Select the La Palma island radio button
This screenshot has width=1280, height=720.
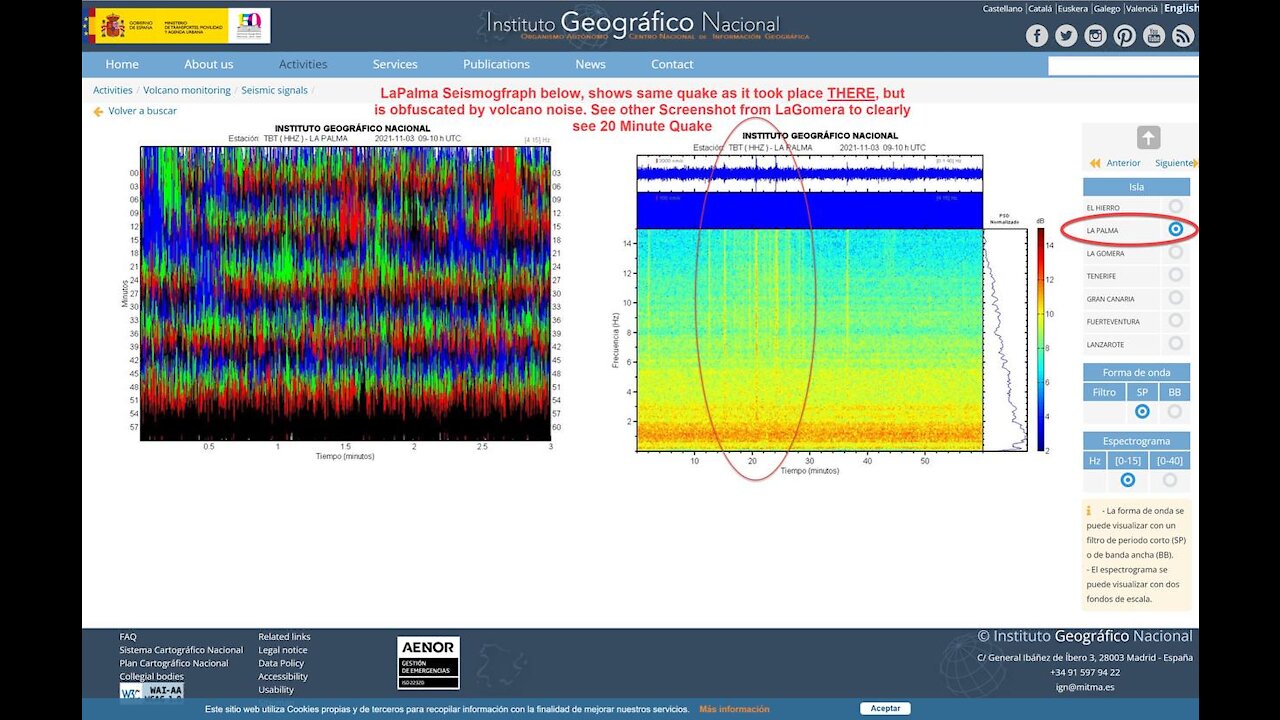pyautogui.click(x=1175, y=230)
